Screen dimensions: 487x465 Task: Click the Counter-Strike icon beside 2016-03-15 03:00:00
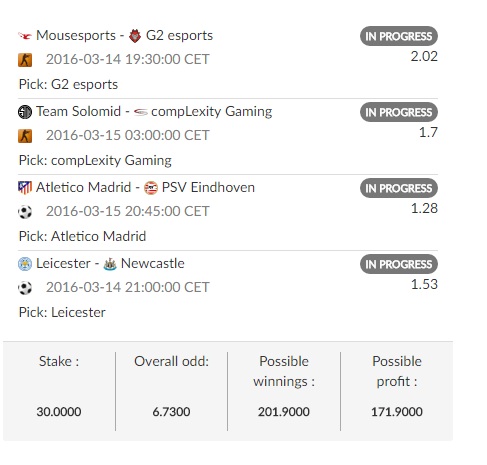tap(25, 136)
